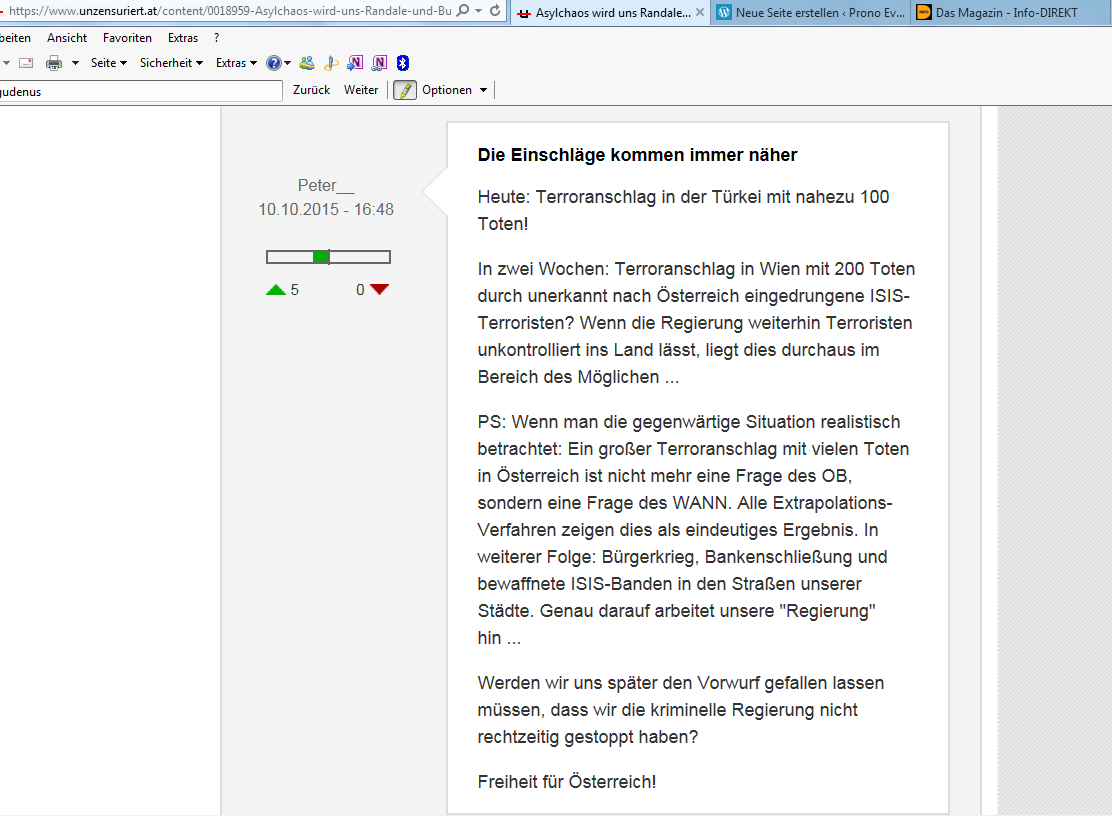This screenshot has height=816, width=1112.
Task: Click into the find-on-page search field
Action: click(x=140, y=91)
